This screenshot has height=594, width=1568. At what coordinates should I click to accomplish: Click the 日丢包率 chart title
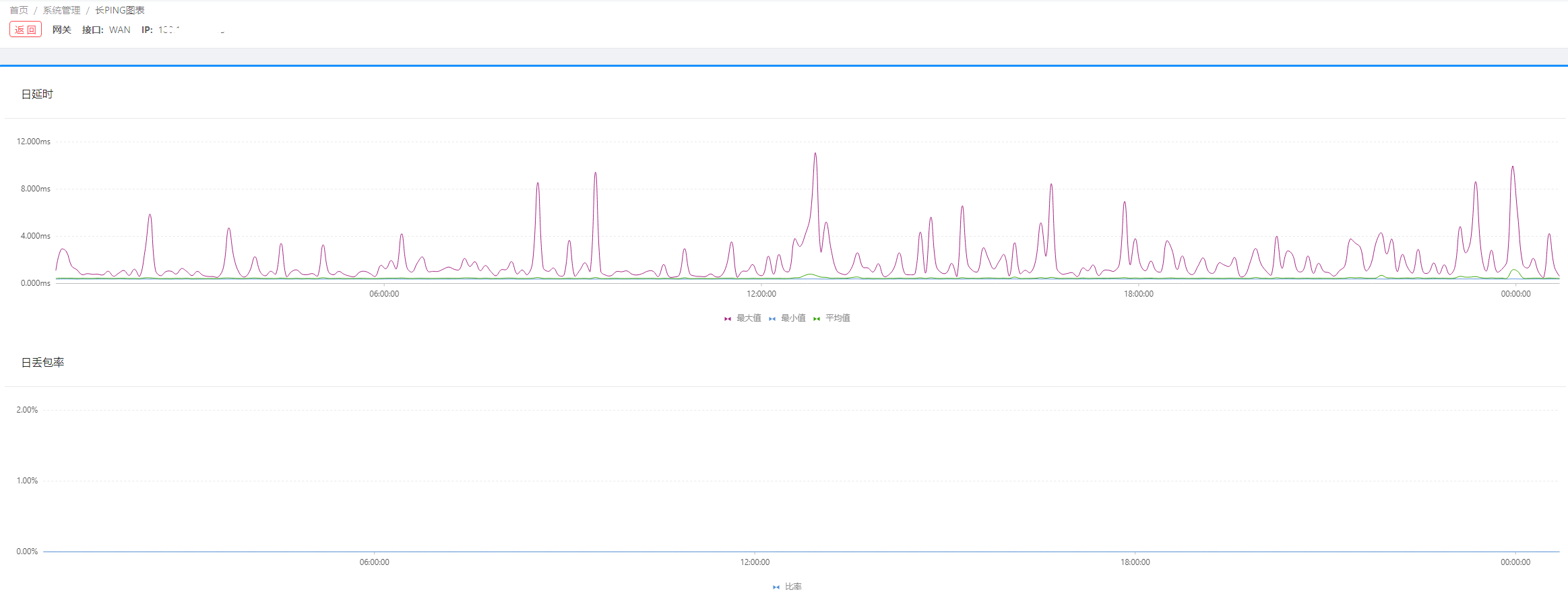tap(42, 363)
